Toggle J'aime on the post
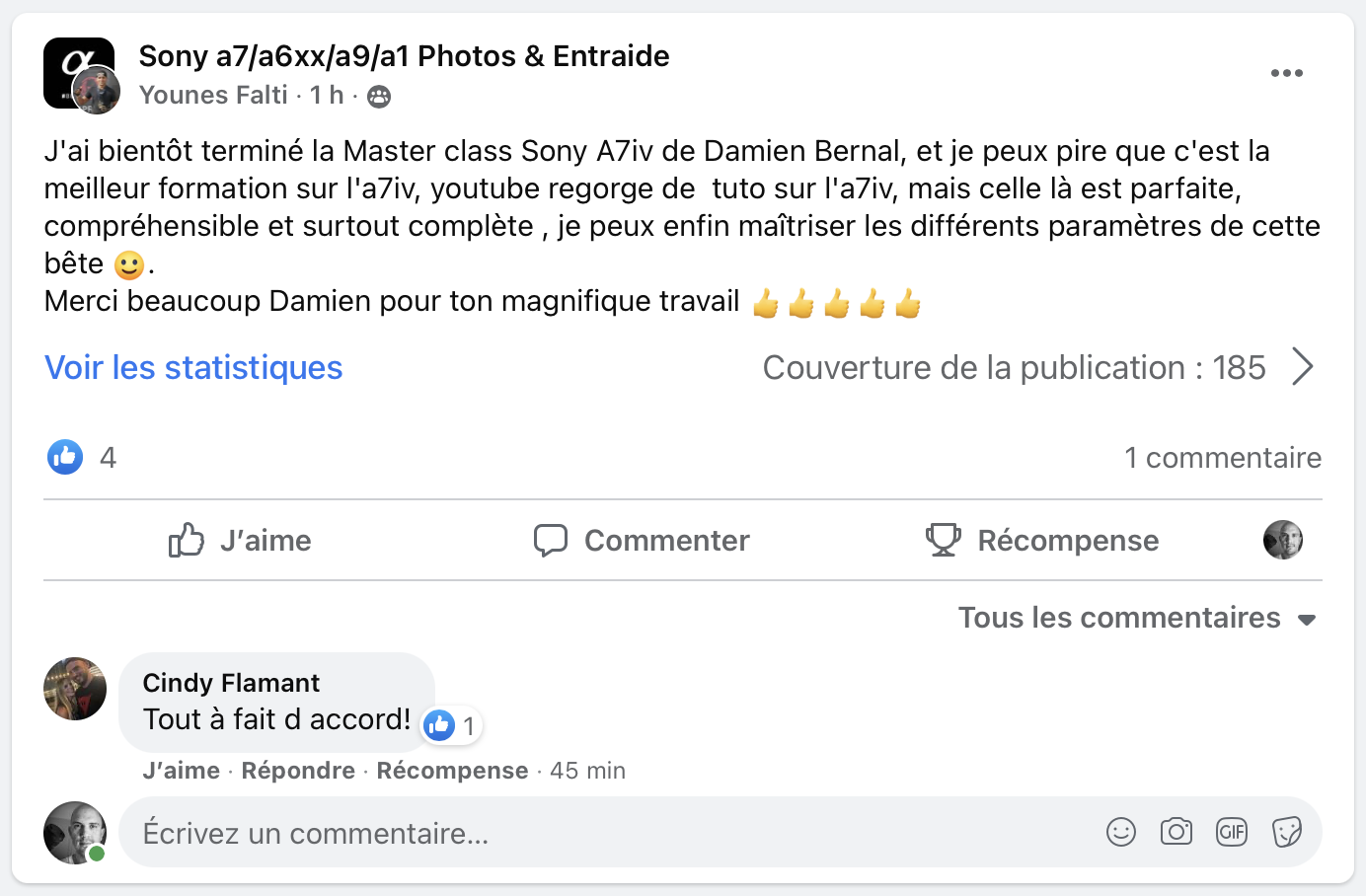This screenshot has height=896, width=1366. [x=237, y=540]
